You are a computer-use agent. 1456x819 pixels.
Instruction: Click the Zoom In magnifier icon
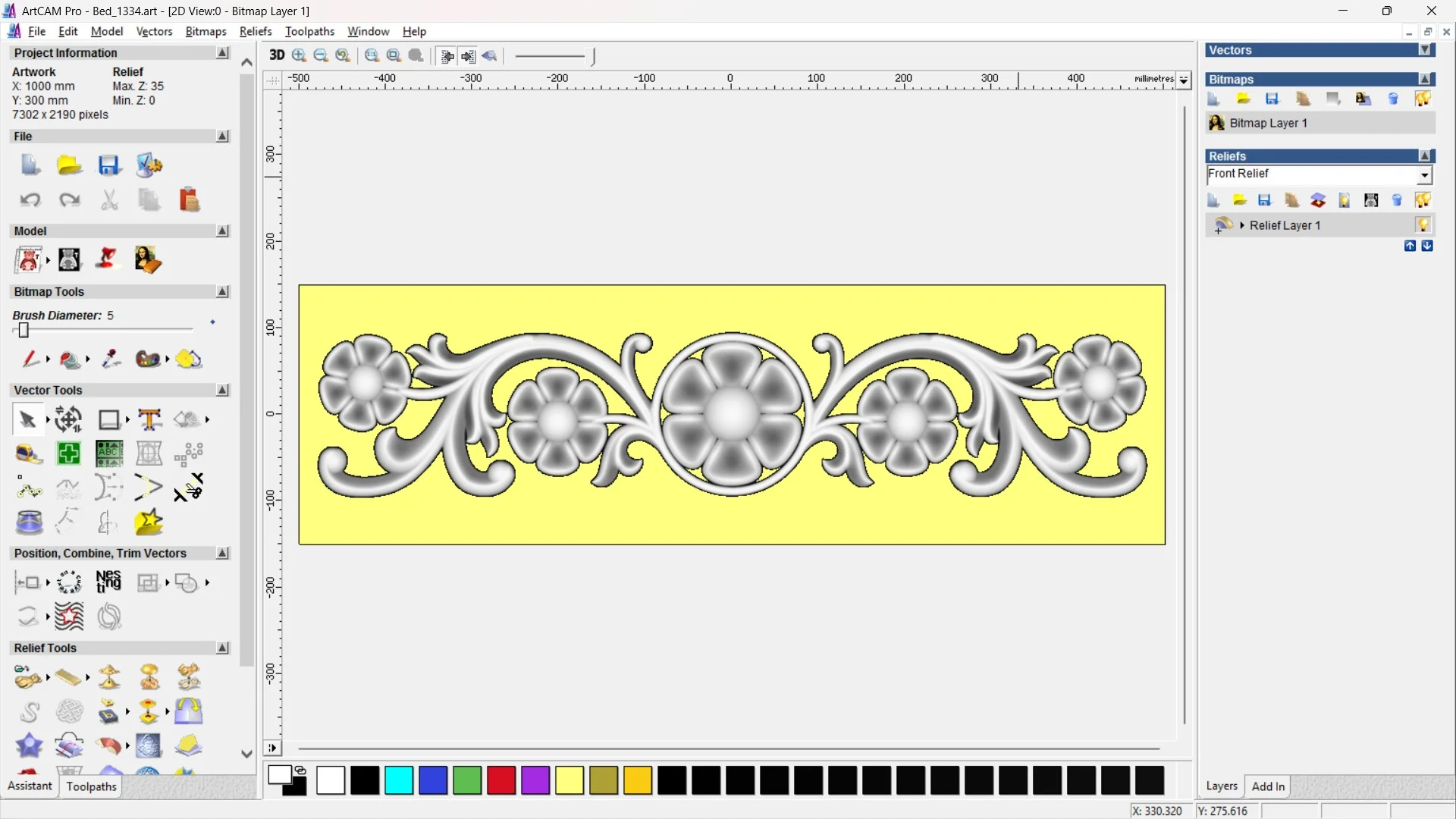pyautogui.click(x=300, y=55)
